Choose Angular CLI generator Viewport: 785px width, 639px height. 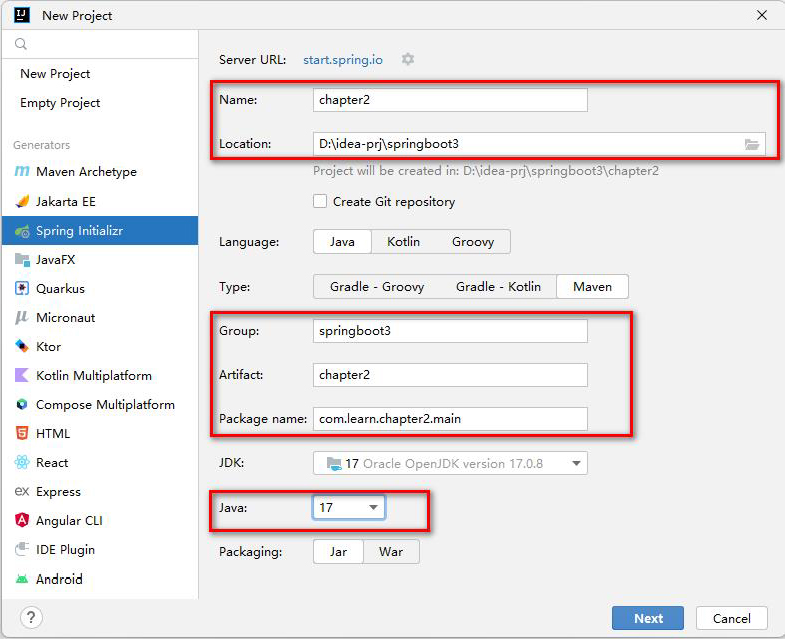pyautogui.click(x=100, y=520)
